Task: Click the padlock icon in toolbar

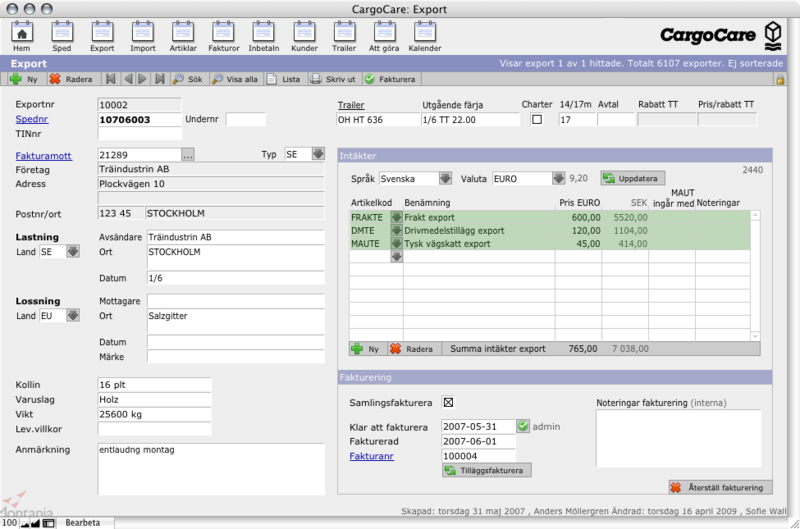Action: 780,80
